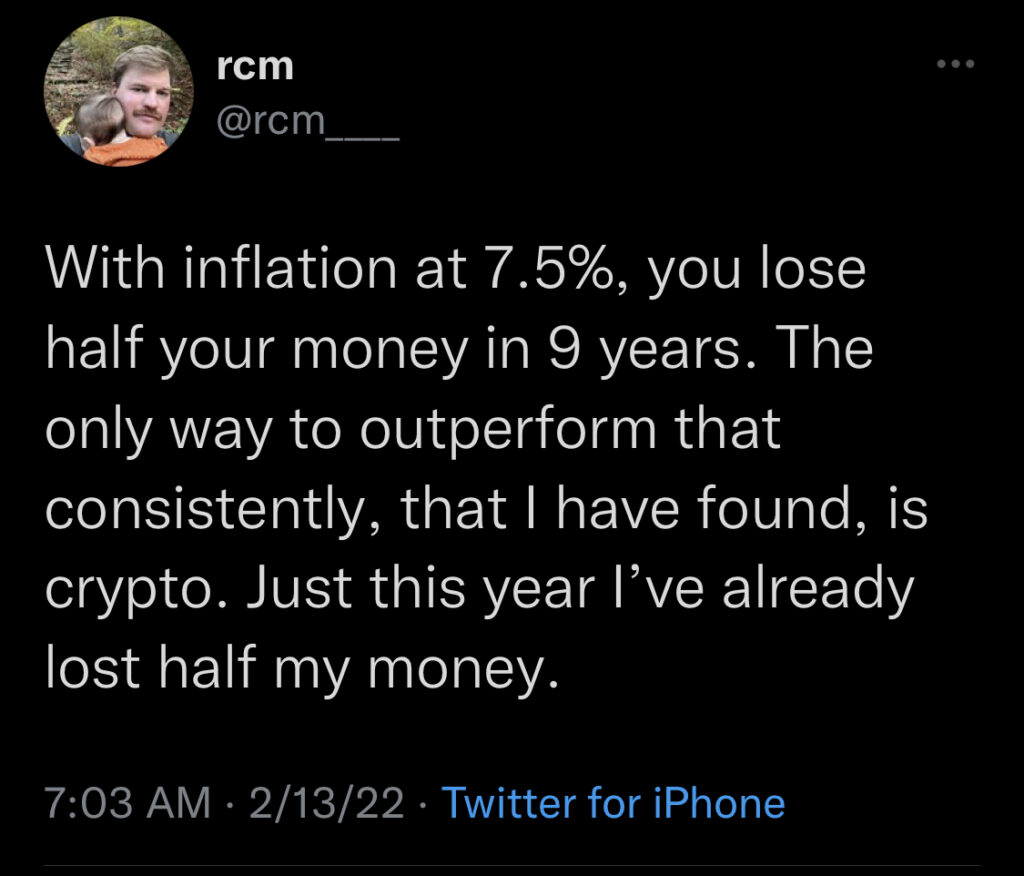Click the divider line below the timestamp

512,866
